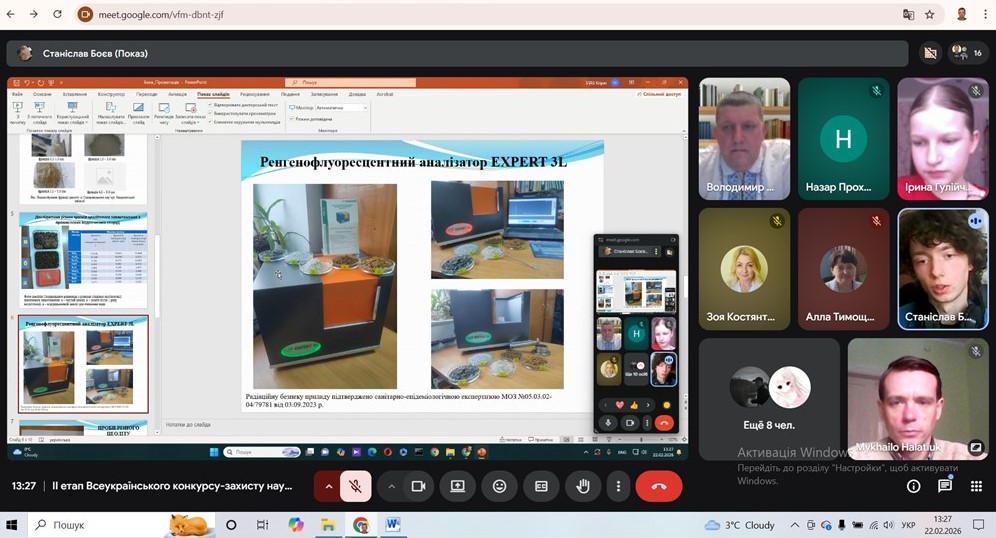Expand audio settings arrow beside microphone
This screenshot has height=538, width=996.
pos(328,486)
